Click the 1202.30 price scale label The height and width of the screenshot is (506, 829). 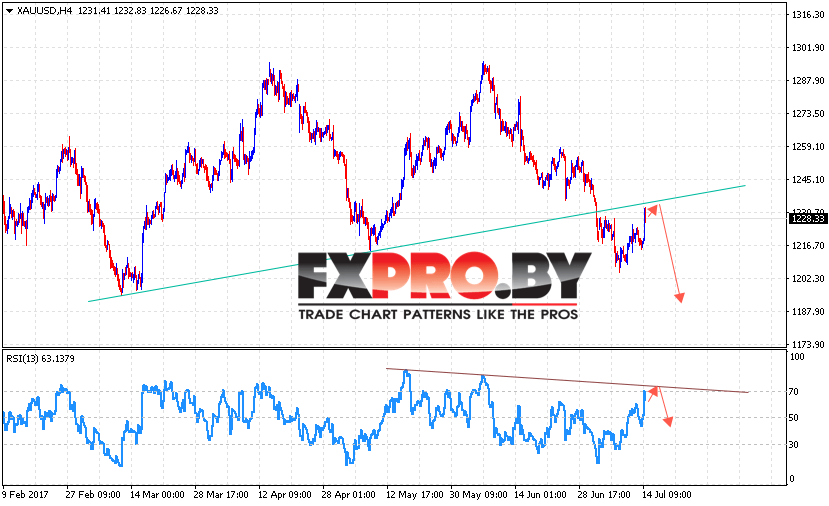[807, 278]
